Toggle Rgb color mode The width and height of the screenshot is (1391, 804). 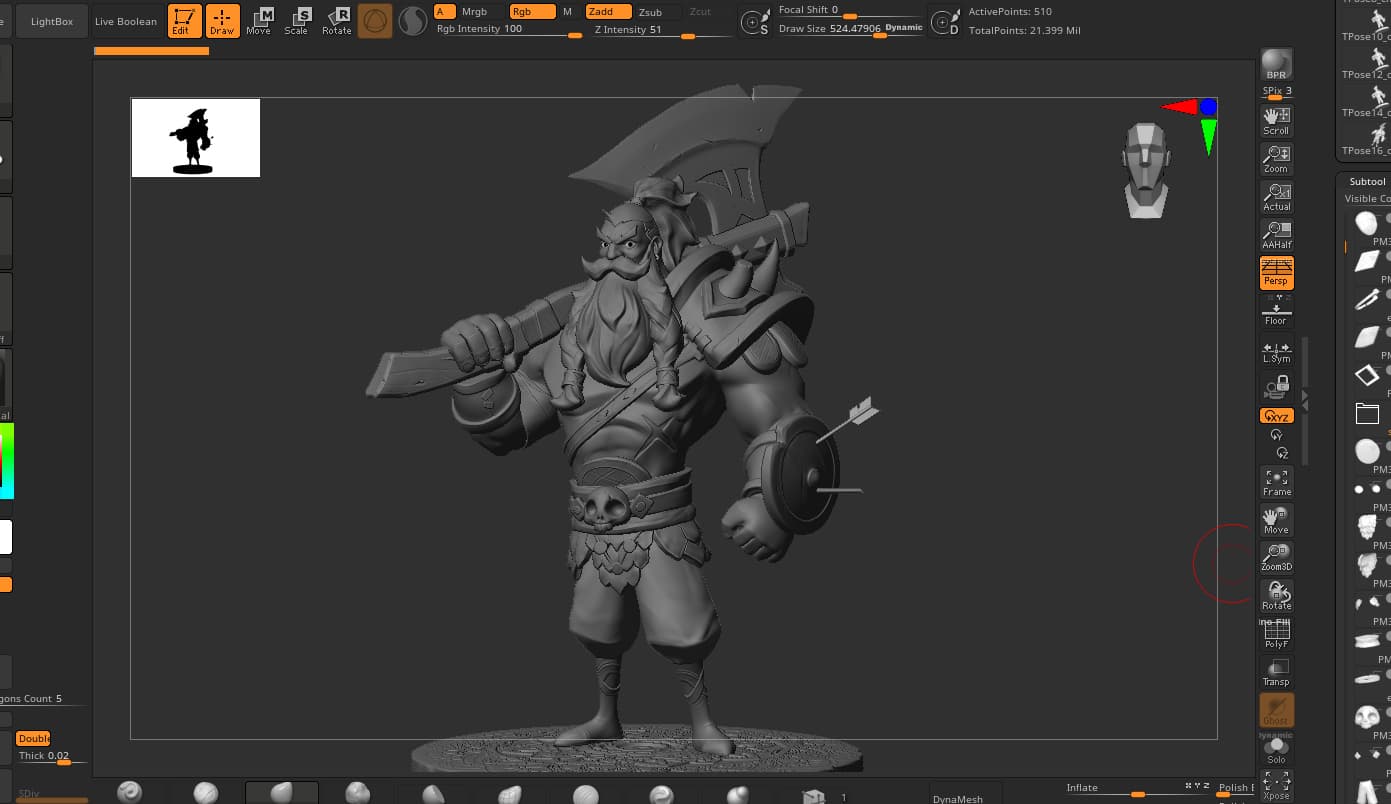tap(532, 12)
